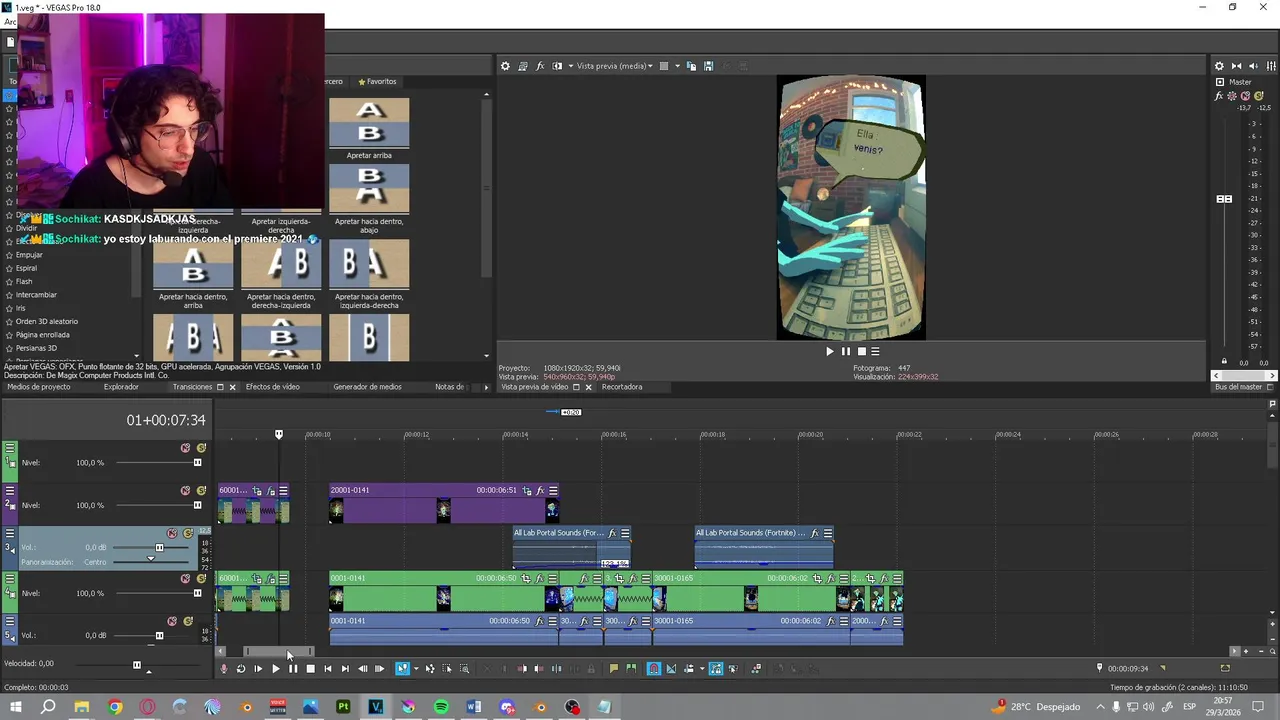Close the Transiciones tab

click(x=232, y=387)
